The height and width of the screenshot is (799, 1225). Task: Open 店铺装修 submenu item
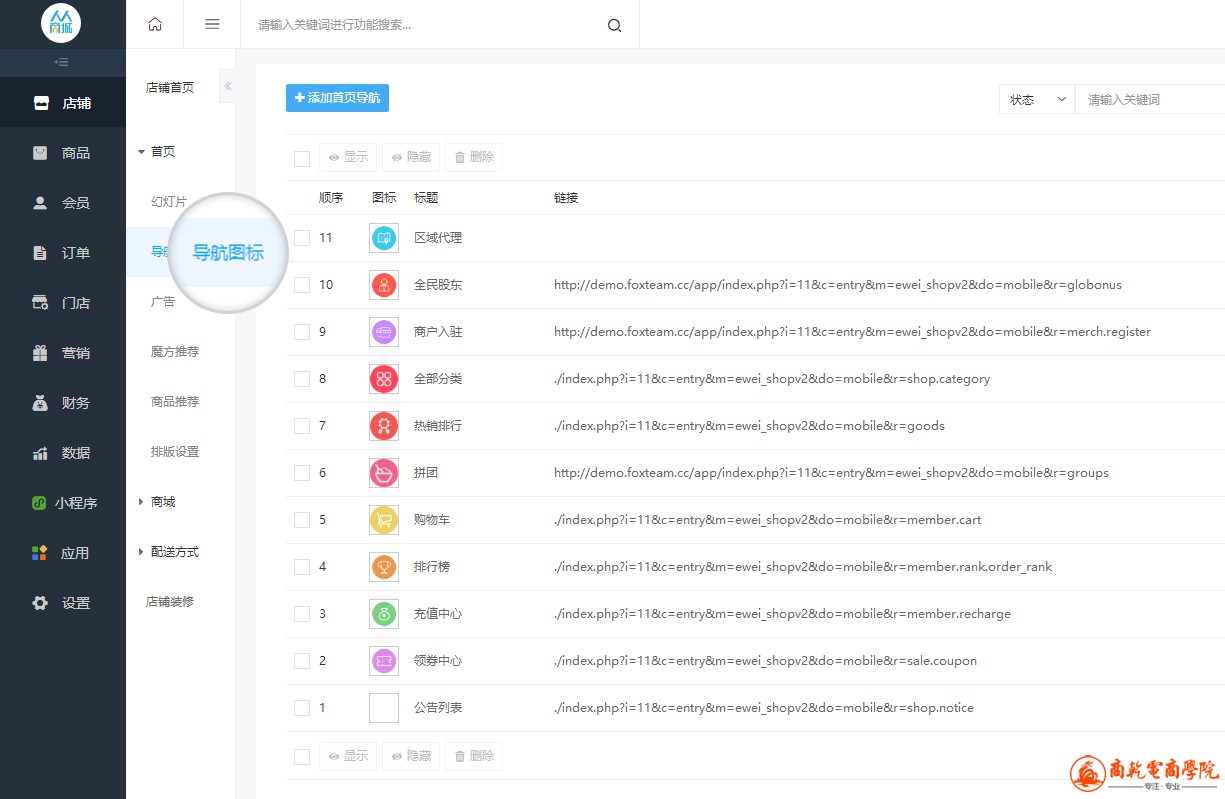click(x=170, y=602)
